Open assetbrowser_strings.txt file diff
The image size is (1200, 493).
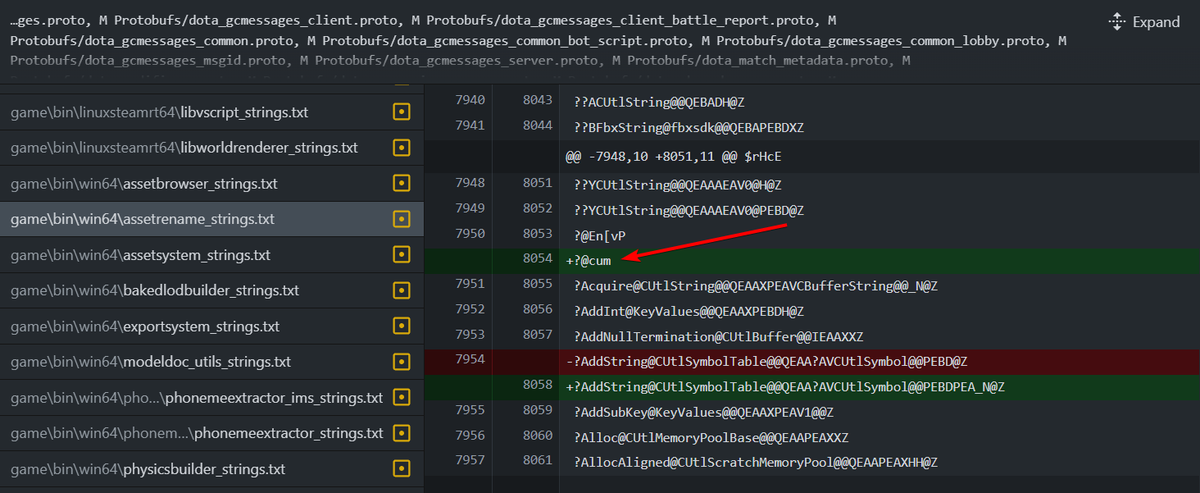[212, 184]
